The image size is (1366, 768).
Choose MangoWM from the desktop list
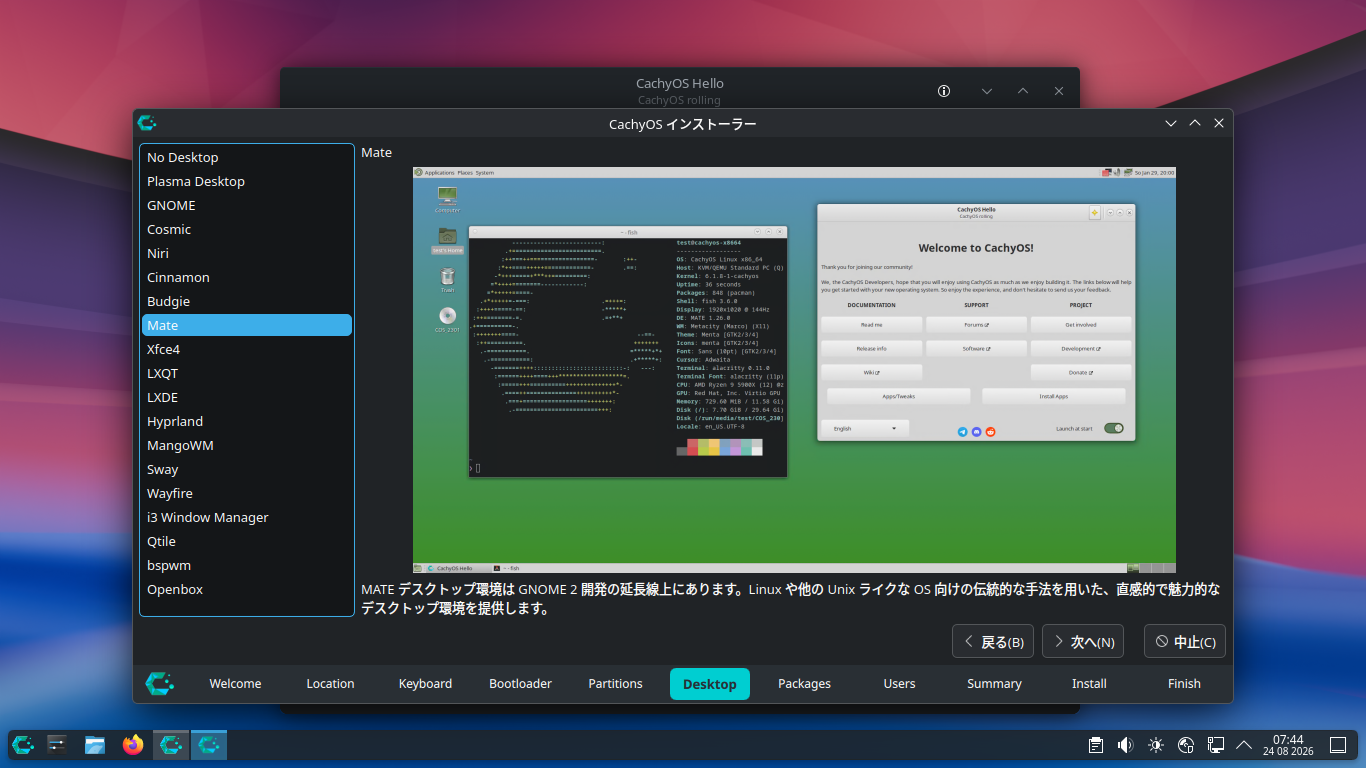[x=247, y=445]
